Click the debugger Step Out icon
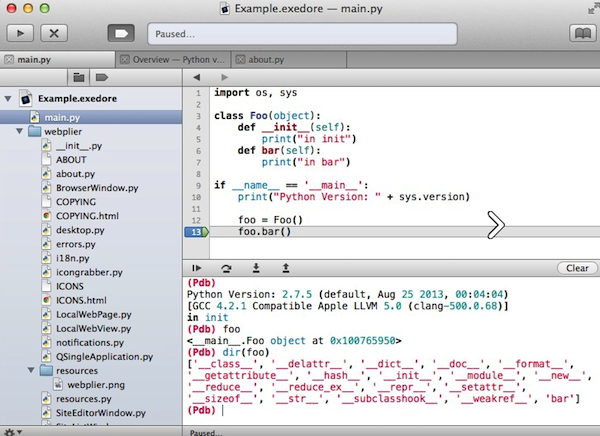Screen dimensions: 600x436 [286, 268]
